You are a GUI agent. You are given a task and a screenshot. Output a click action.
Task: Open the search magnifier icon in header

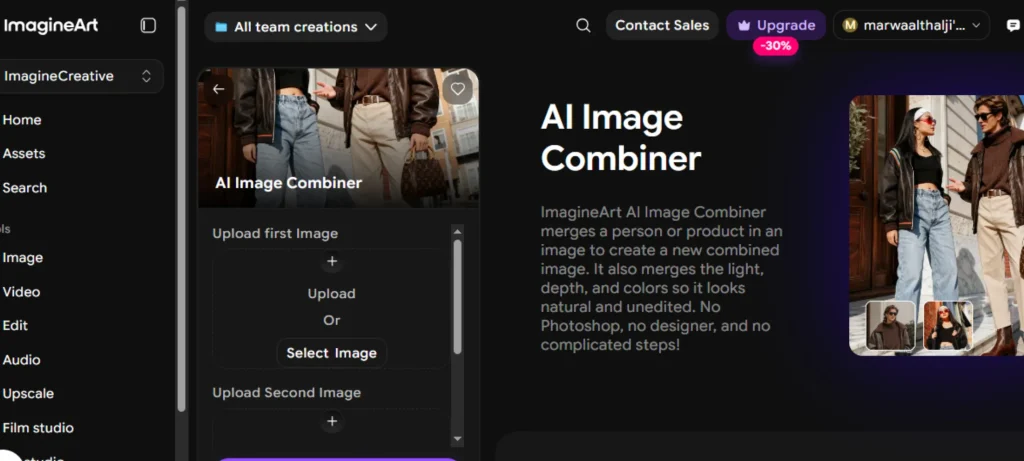pyautogui.click(x=583, y=25)
